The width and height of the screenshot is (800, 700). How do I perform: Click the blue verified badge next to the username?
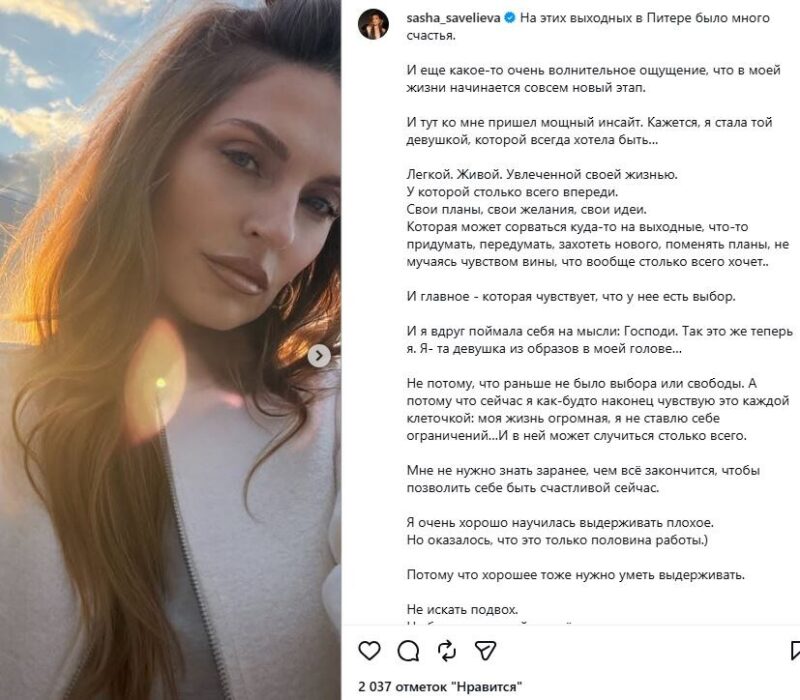point(509,18)
